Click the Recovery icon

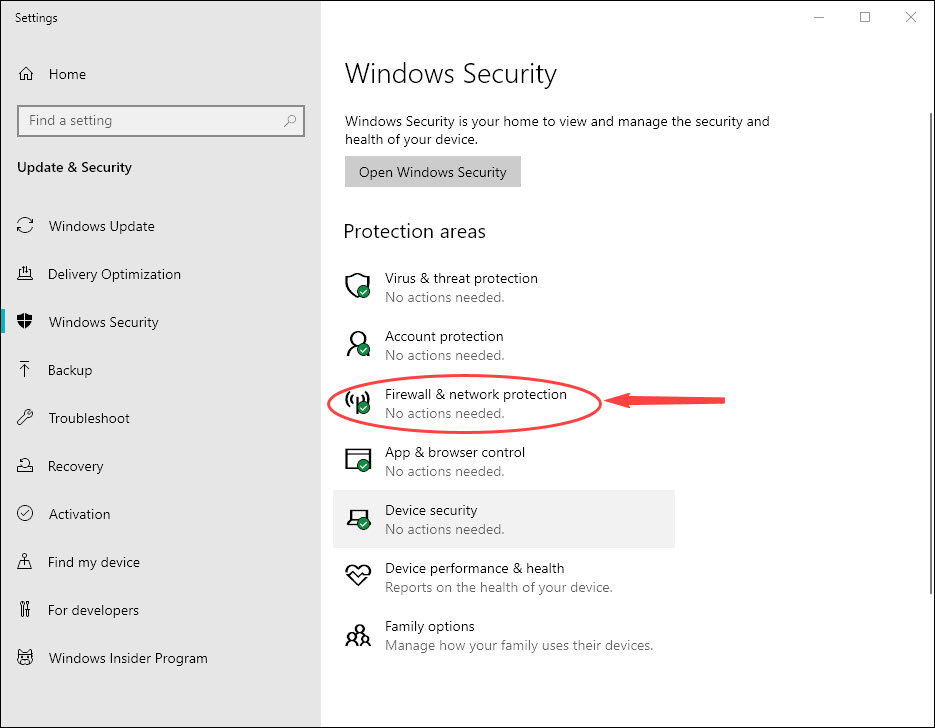pyautogui.click(x=25, y=466)
